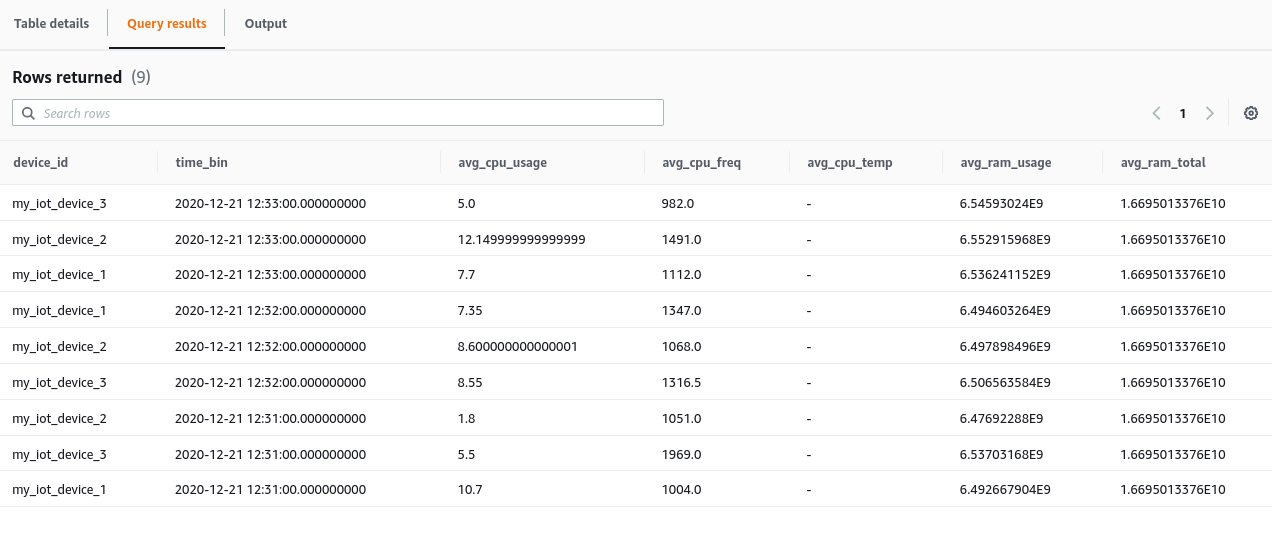Click the search magnifier icon
This screenshot has width=1272, height=534.
[28, 113]
